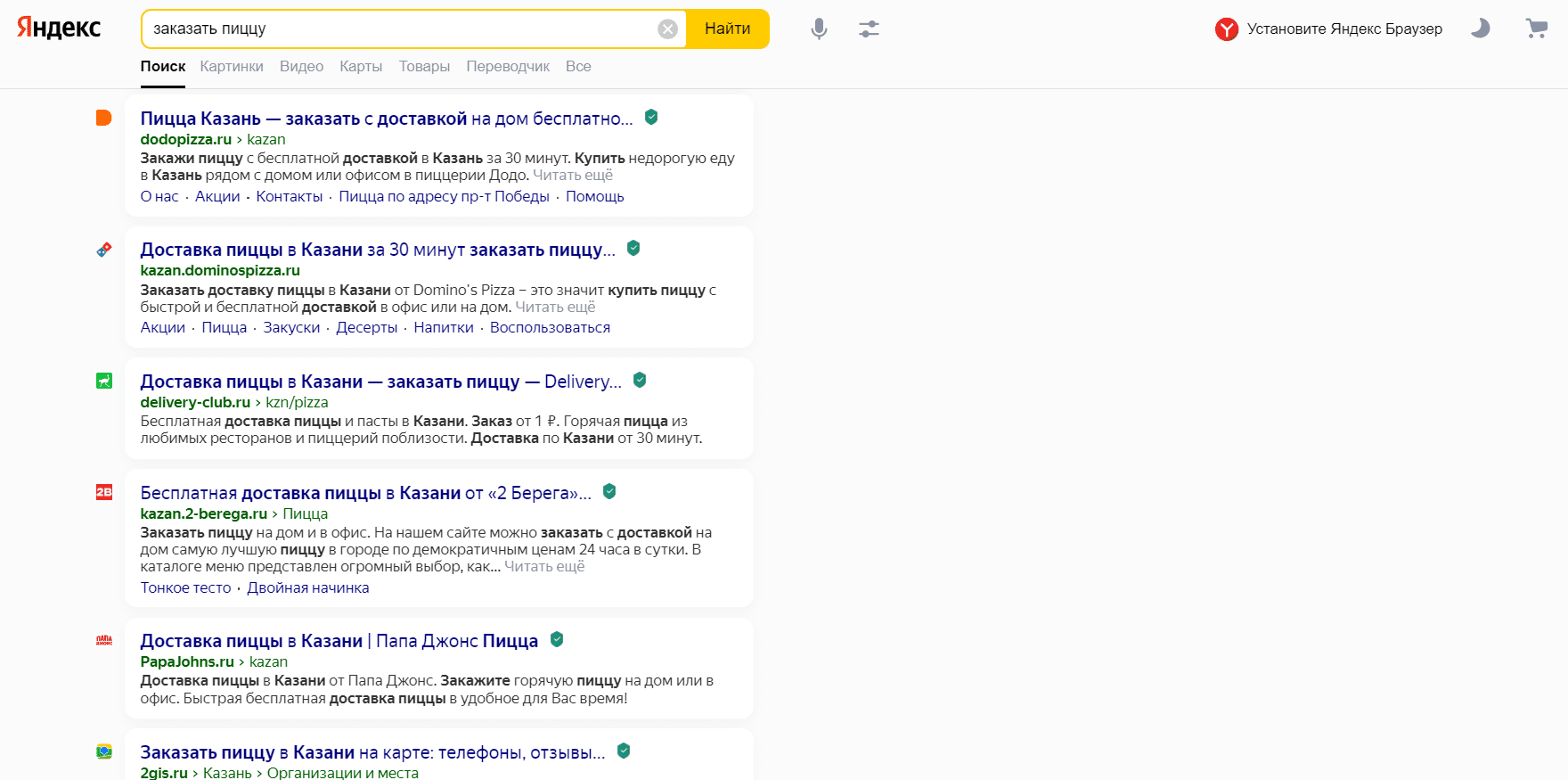The height and width of the screenshot is (780, 1568).
Task: Open 'Организации и места' breadcrumb link
Action: (343, 772)
